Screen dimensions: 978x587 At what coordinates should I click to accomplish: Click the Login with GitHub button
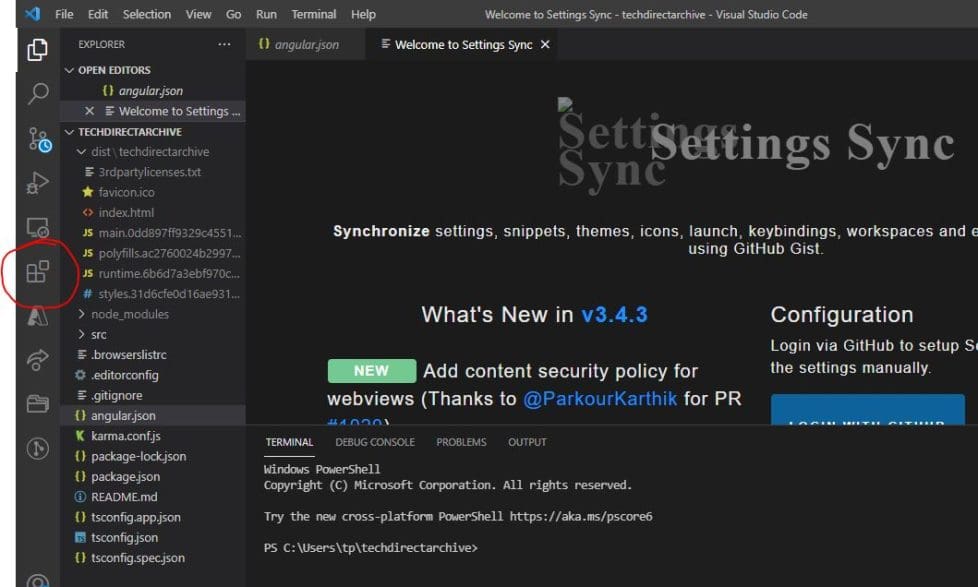point(868,410)
